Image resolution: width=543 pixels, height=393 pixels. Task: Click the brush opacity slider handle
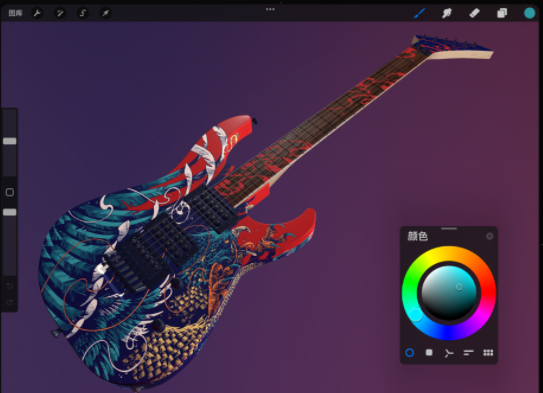tap(10, 212)
